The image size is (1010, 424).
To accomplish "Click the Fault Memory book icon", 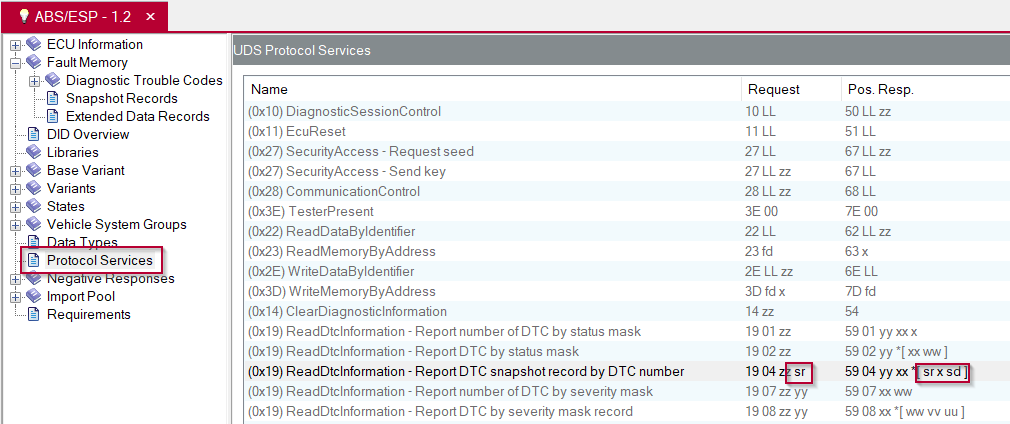I will tap(34, 63).
